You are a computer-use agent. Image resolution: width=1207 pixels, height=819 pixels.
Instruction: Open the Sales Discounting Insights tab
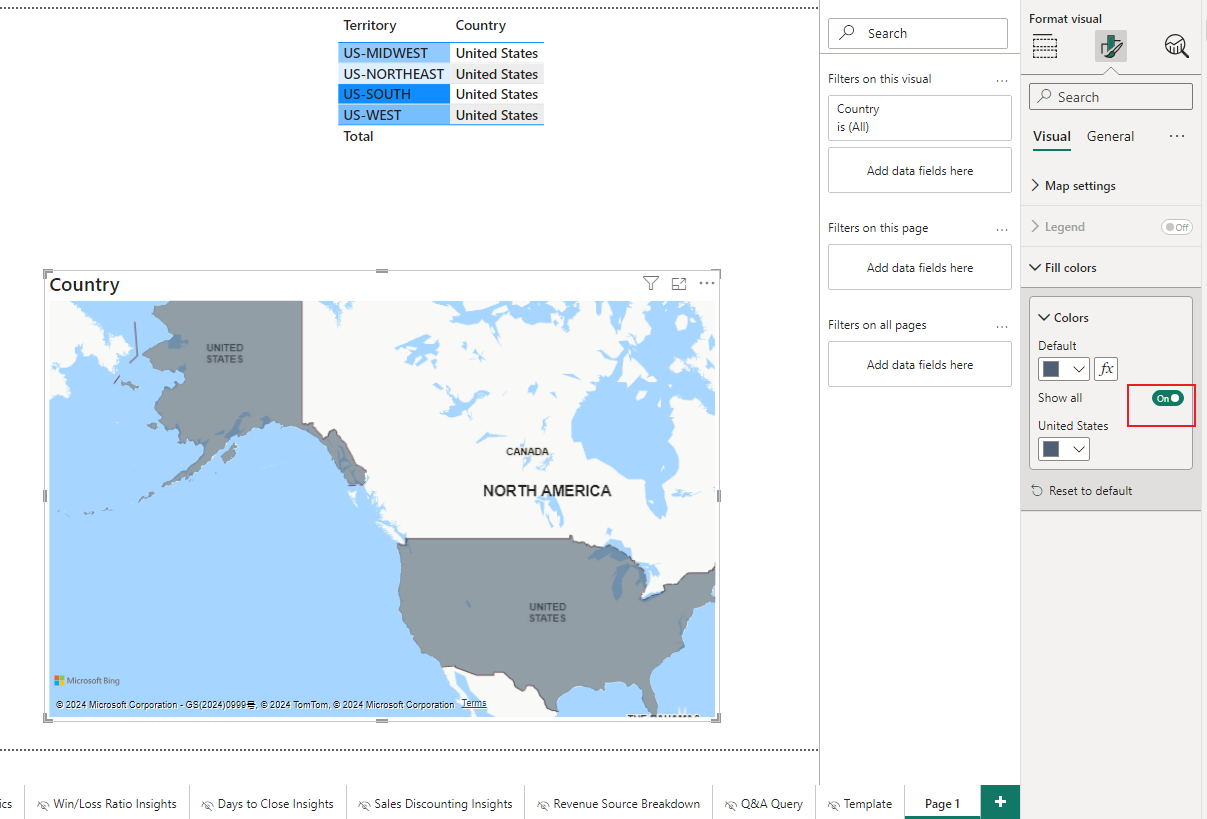(434, 804)
